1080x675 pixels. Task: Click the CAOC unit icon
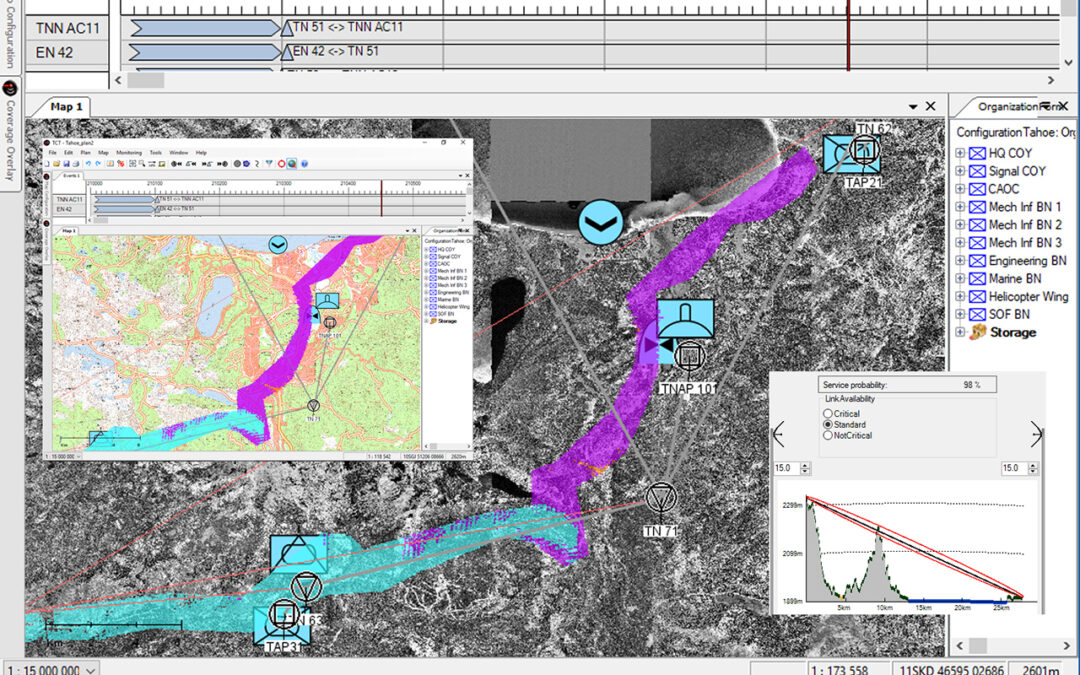pos(977,189)
